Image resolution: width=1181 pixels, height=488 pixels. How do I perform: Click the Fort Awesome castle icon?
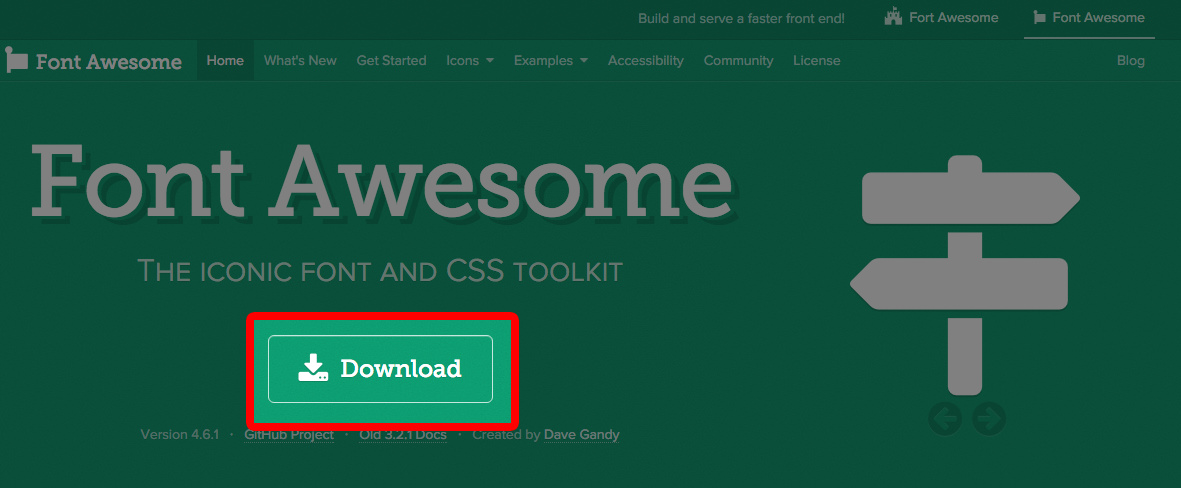coord(893,18)
